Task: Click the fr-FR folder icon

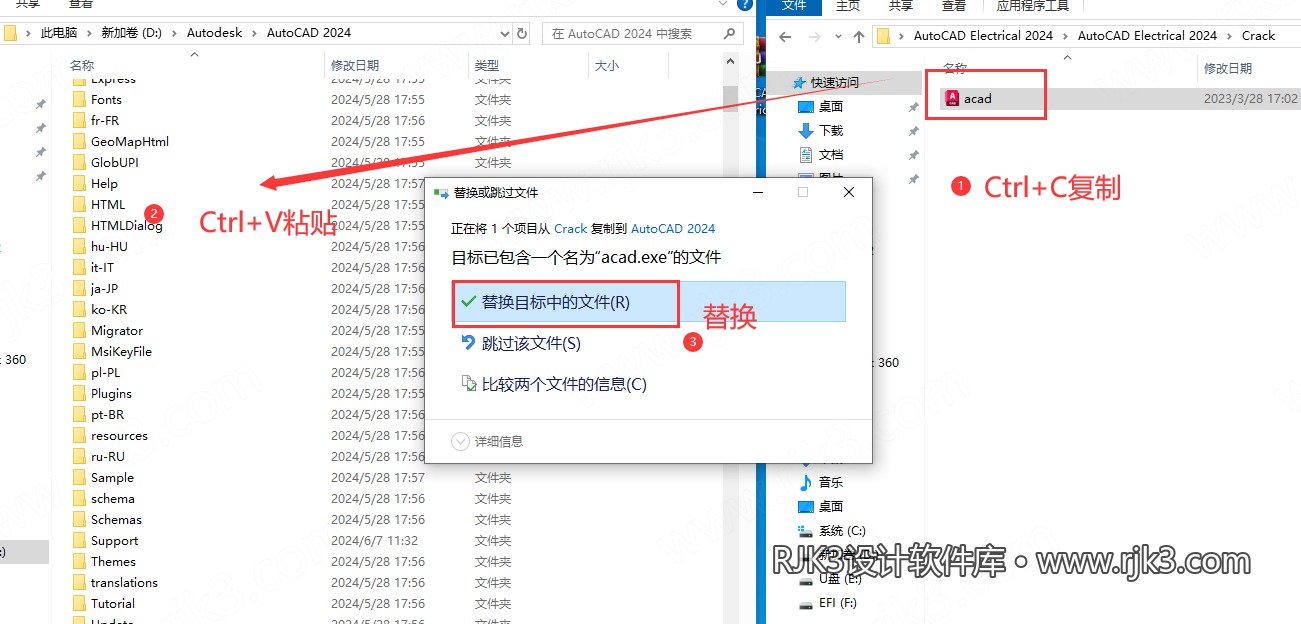Action: 79,120
